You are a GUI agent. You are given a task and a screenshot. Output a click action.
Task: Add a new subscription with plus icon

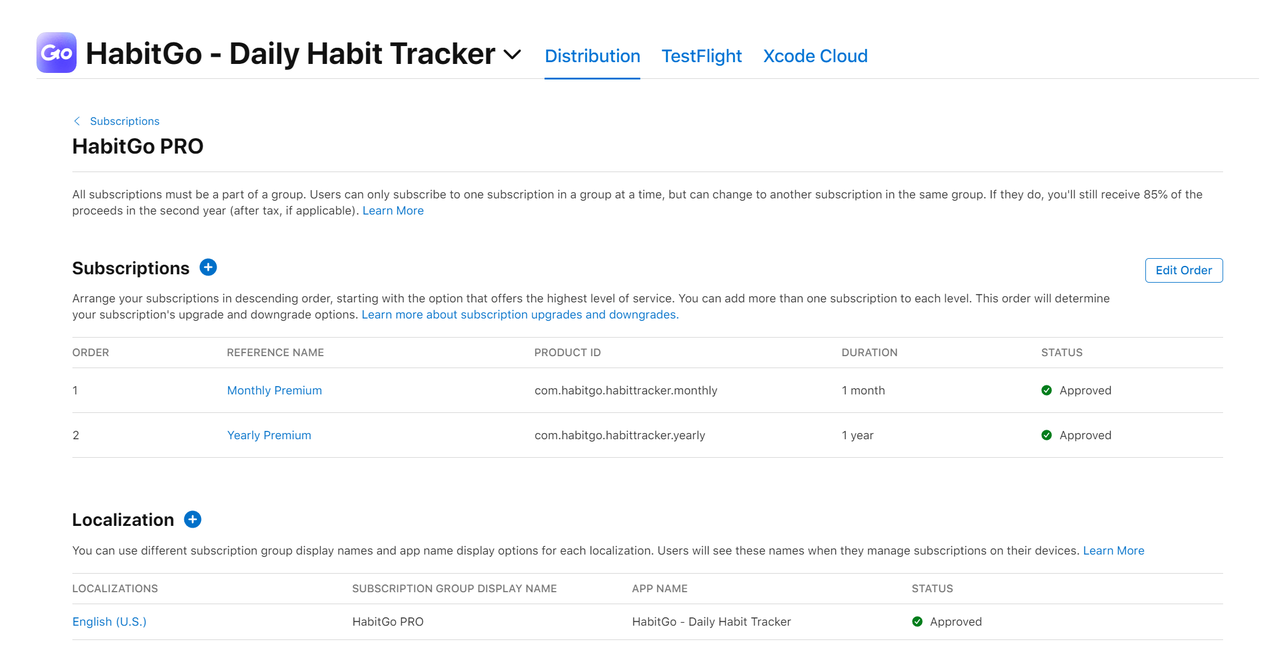point(208,267)
